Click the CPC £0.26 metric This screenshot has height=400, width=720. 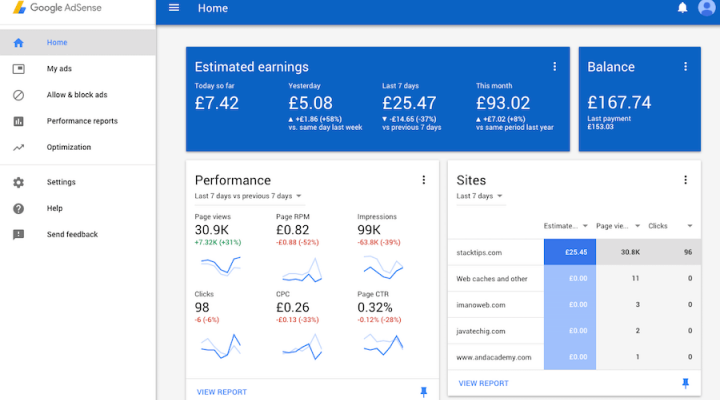pos(292,308)
